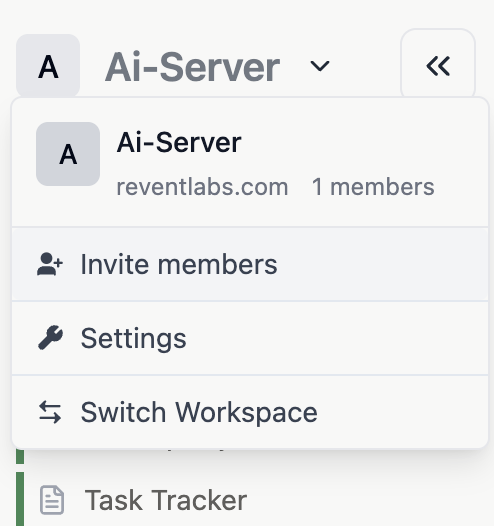Collapse the sidebar with the double-chevron button
494x526 pixels.
tap(438, 66)
